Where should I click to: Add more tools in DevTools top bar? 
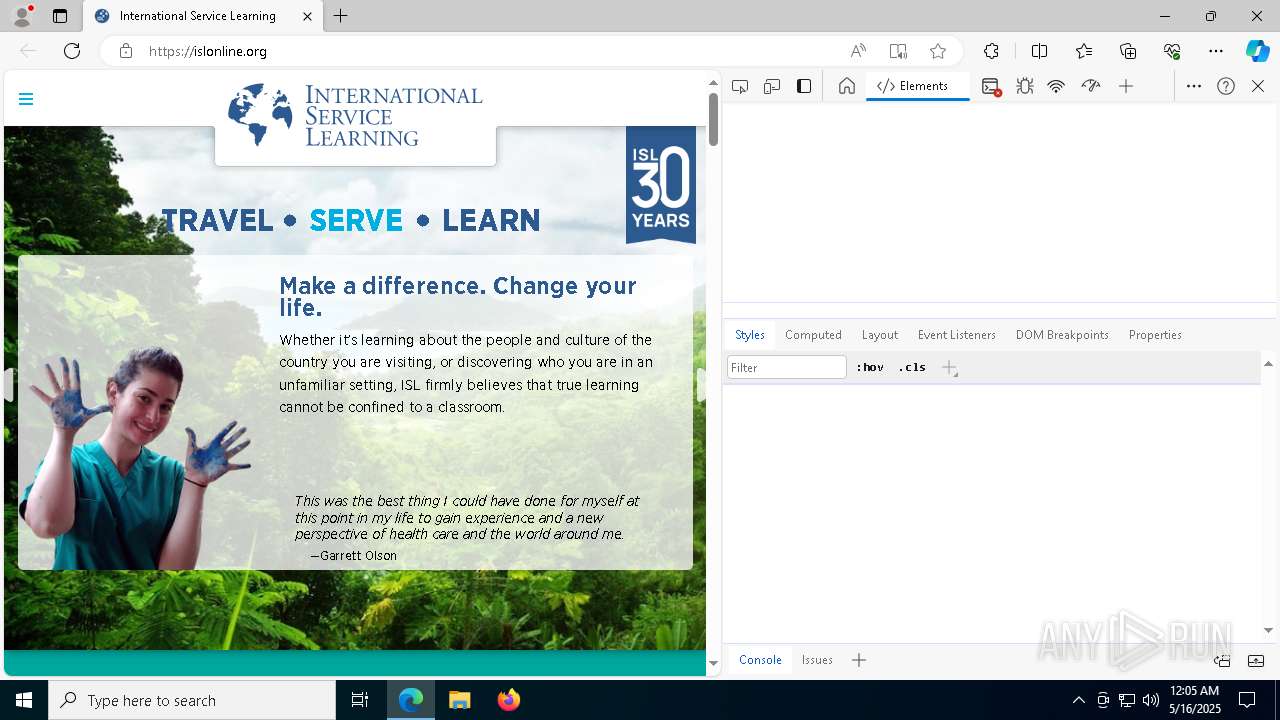1126,86
